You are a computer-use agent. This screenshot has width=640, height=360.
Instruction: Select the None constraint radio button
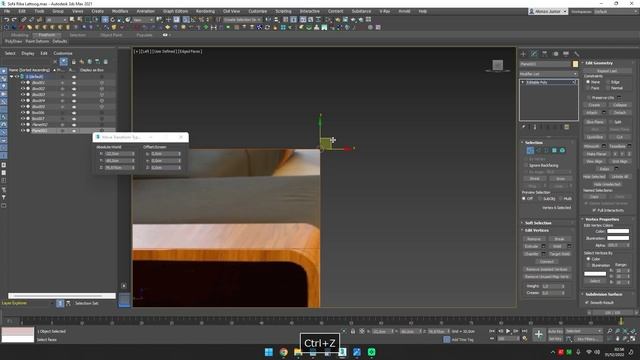coord(588,82)
